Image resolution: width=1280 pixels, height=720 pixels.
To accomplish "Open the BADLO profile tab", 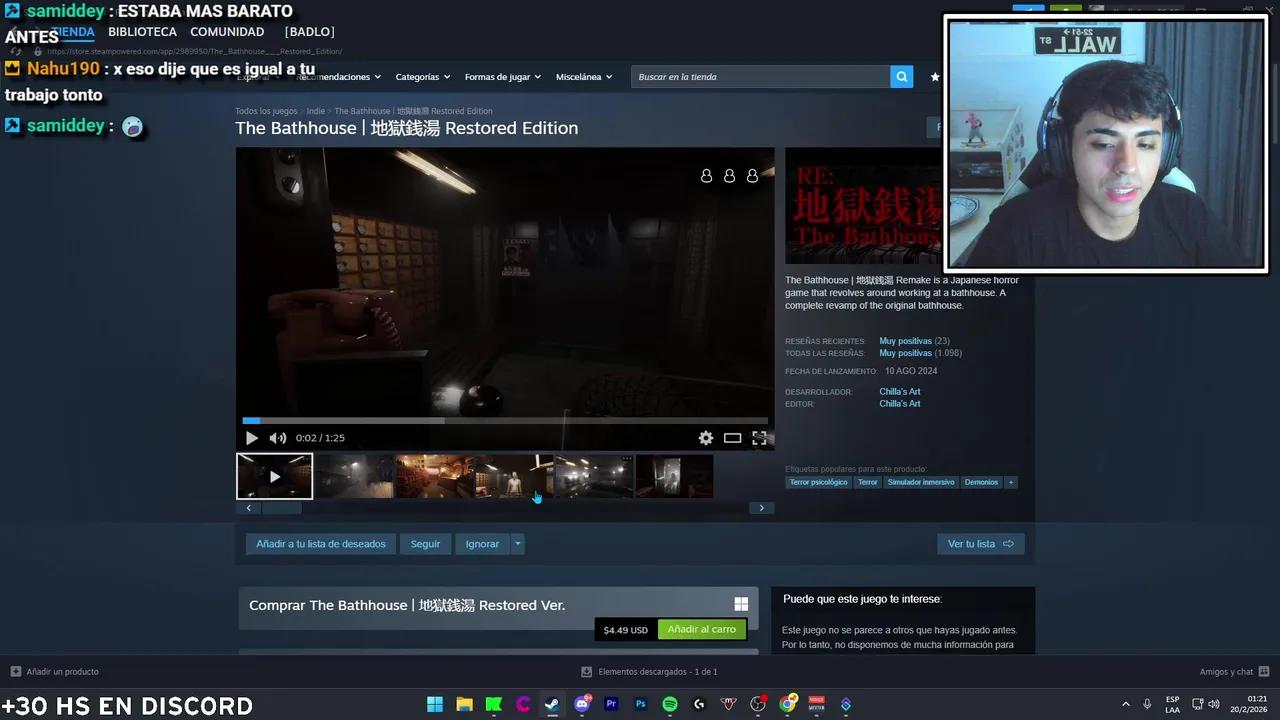I will point(309,32).
